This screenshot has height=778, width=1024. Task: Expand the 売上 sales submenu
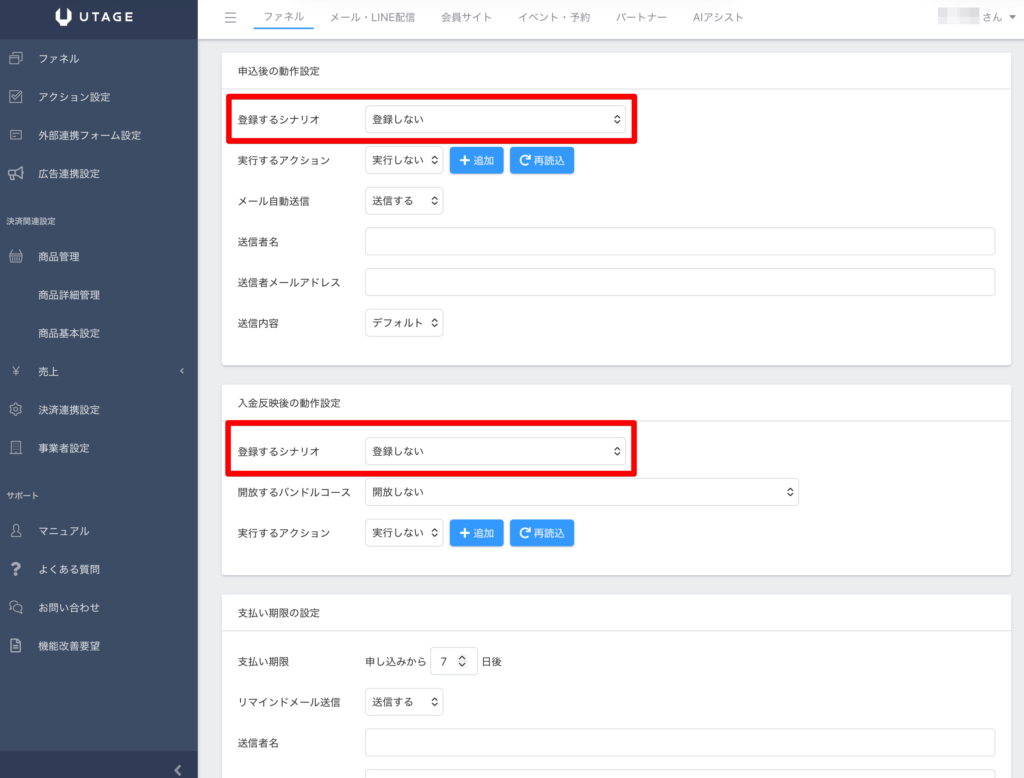[181, 372]
